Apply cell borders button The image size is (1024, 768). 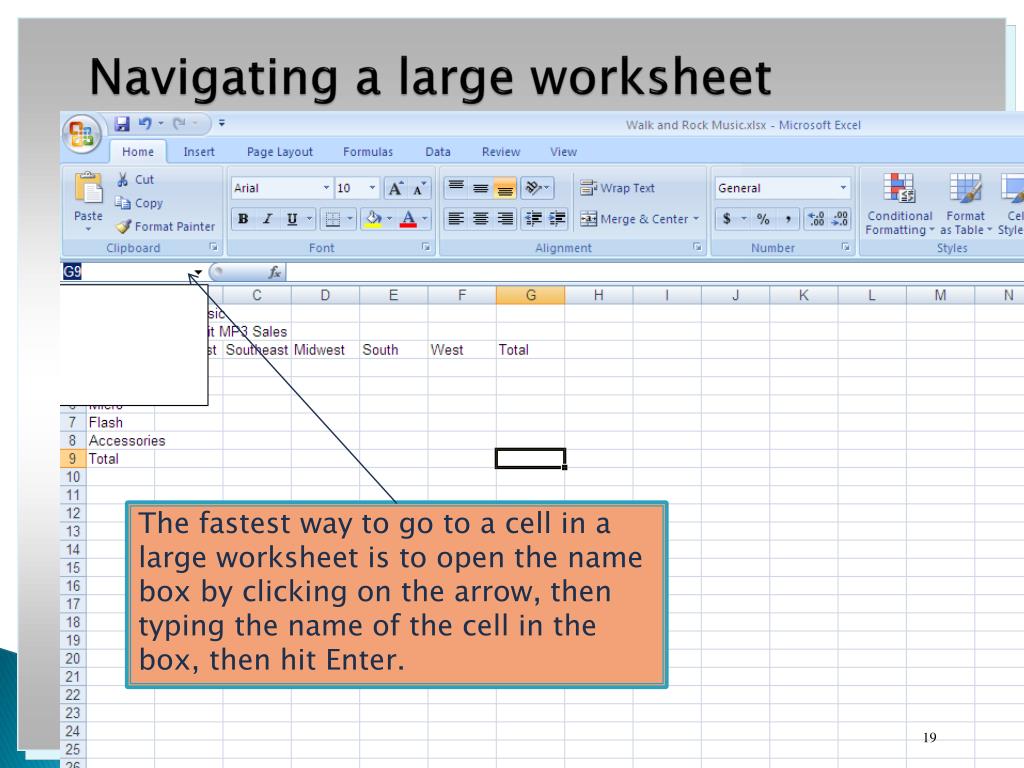pyautogui.click(x=333, y=219)
